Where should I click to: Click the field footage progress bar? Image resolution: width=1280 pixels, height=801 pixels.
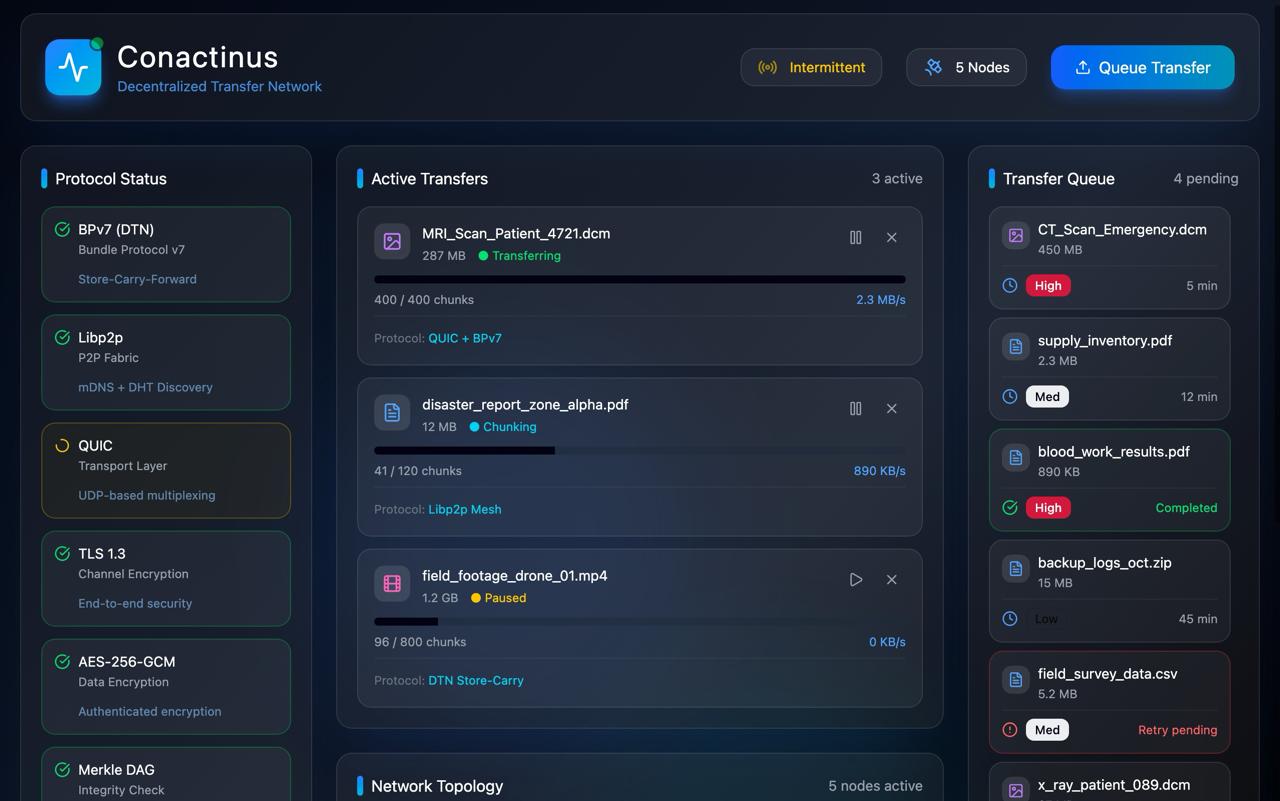640,622
